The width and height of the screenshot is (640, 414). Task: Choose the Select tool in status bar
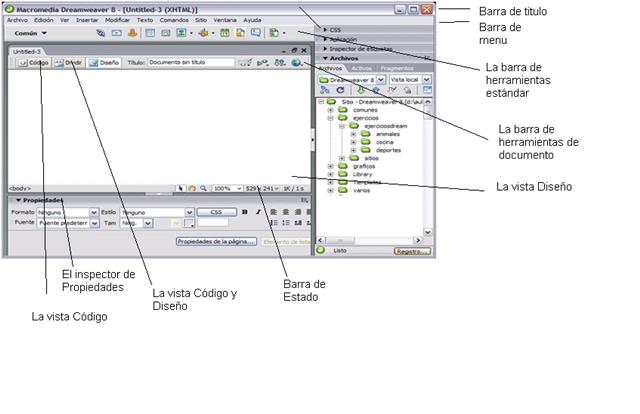(180, 188)
